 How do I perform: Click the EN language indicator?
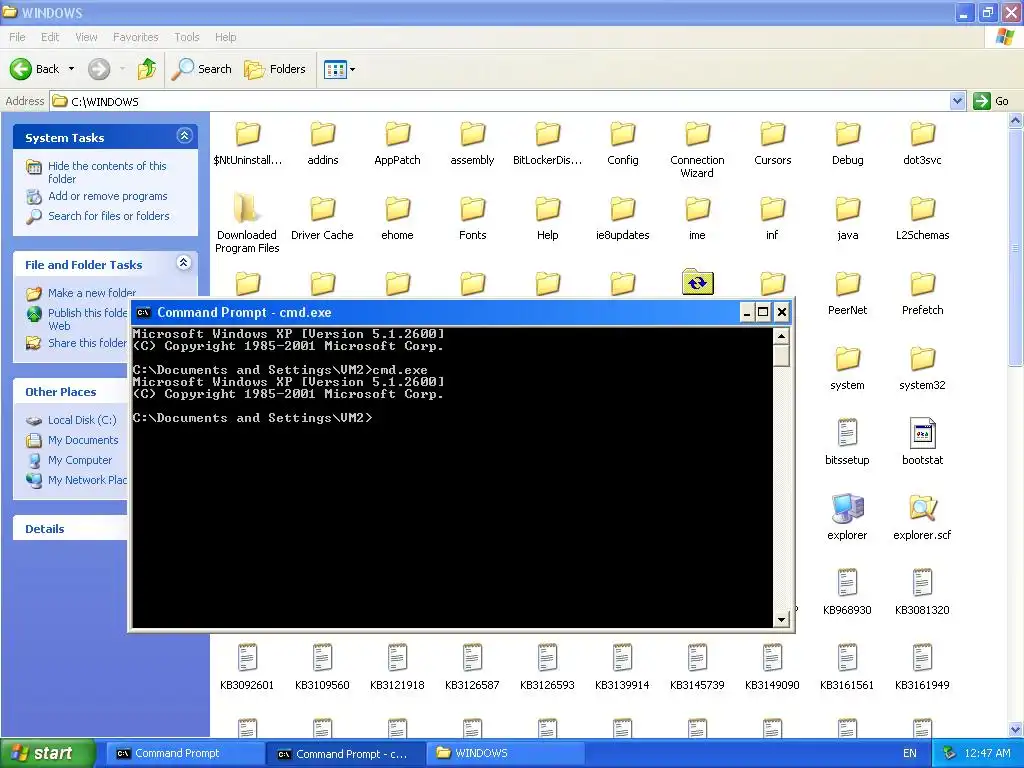point(910,753)
